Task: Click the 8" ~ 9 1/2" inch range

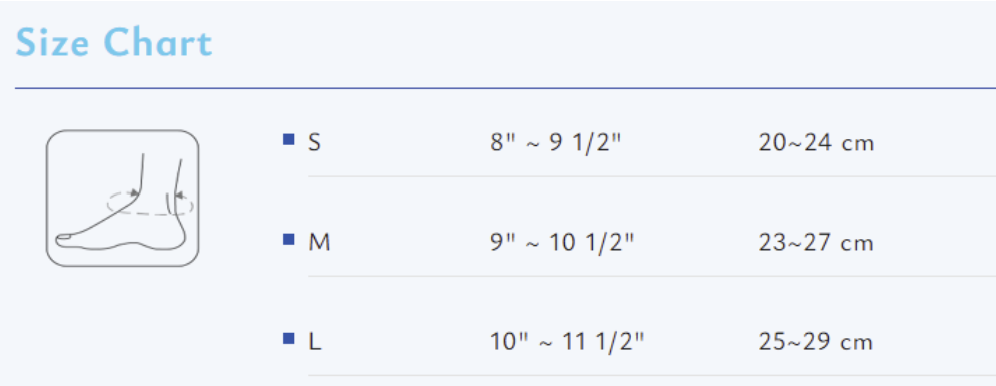Action: pos(555,143)
